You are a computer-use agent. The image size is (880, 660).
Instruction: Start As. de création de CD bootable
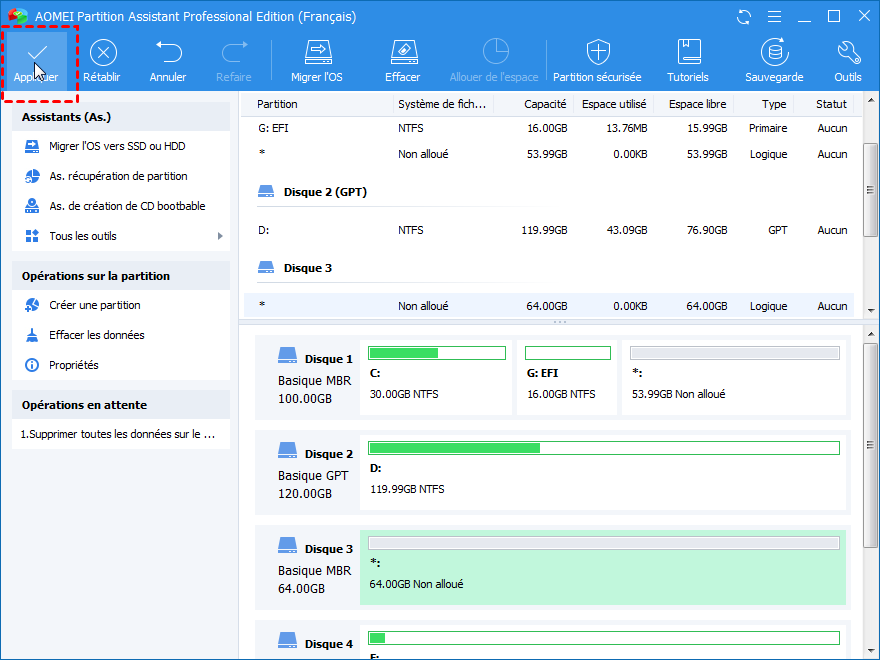[127, 206]
